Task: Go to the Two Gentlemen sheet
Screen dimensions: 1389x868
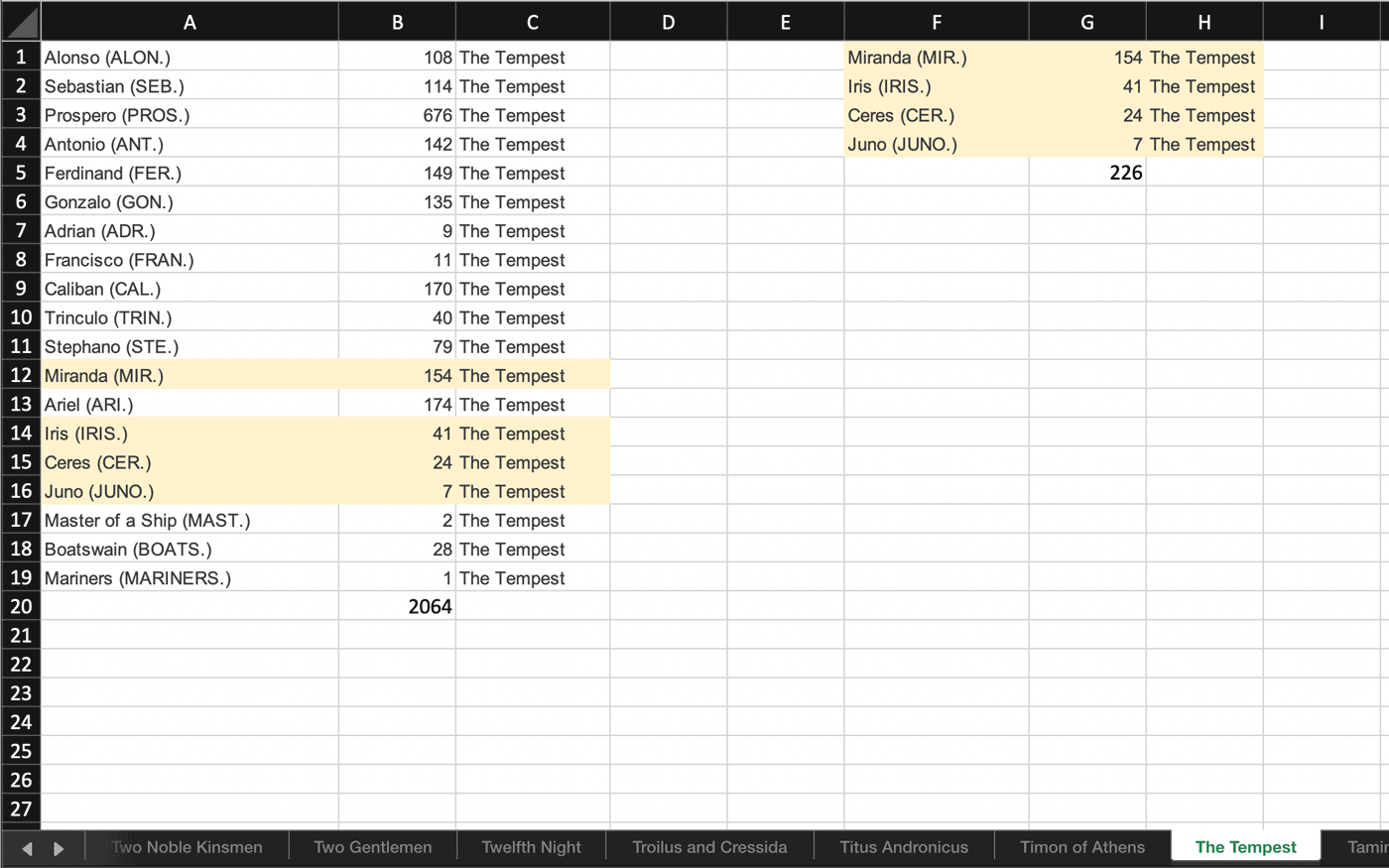Action: (372, 847)
